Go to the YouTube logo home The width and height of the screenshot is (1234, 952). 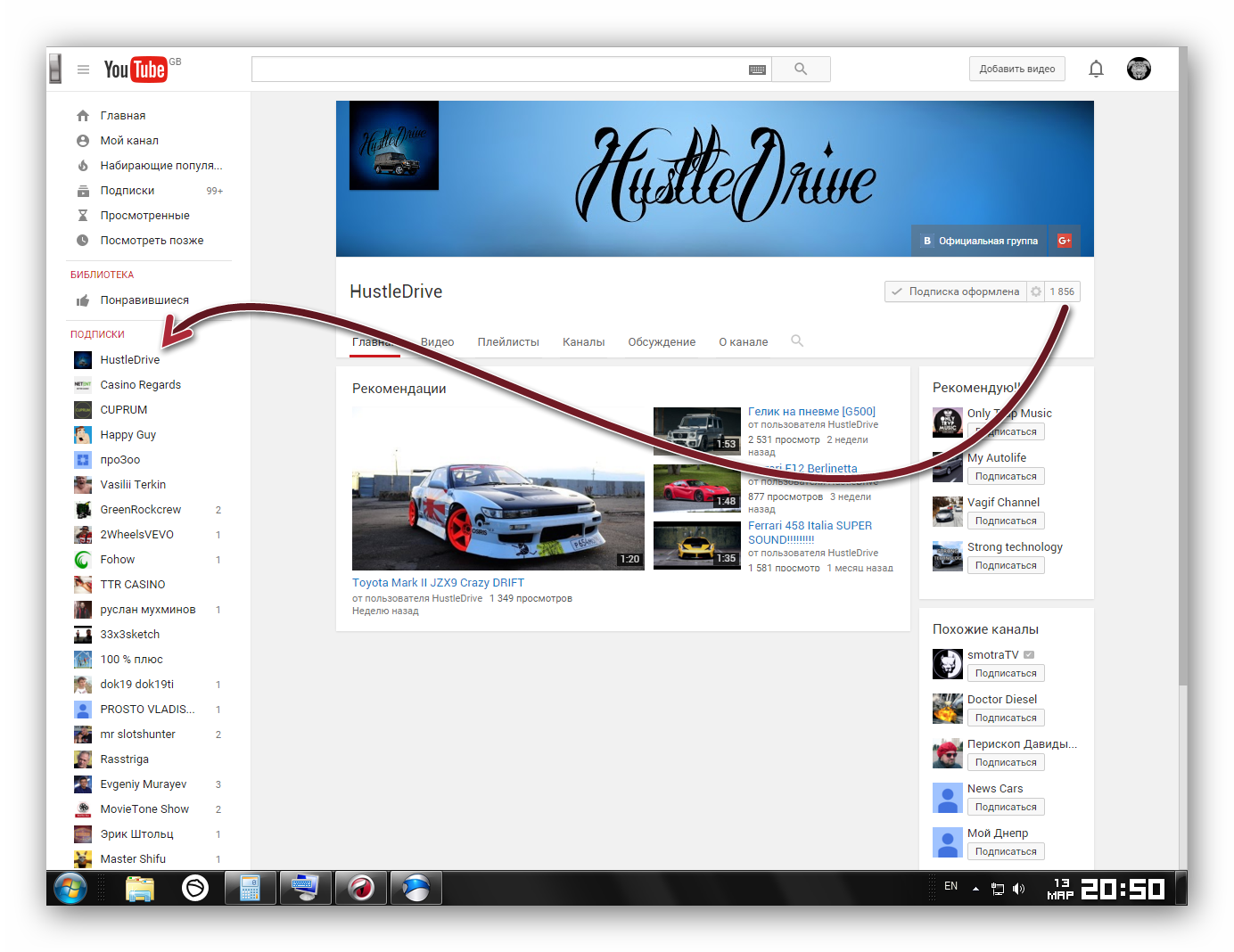136,70
